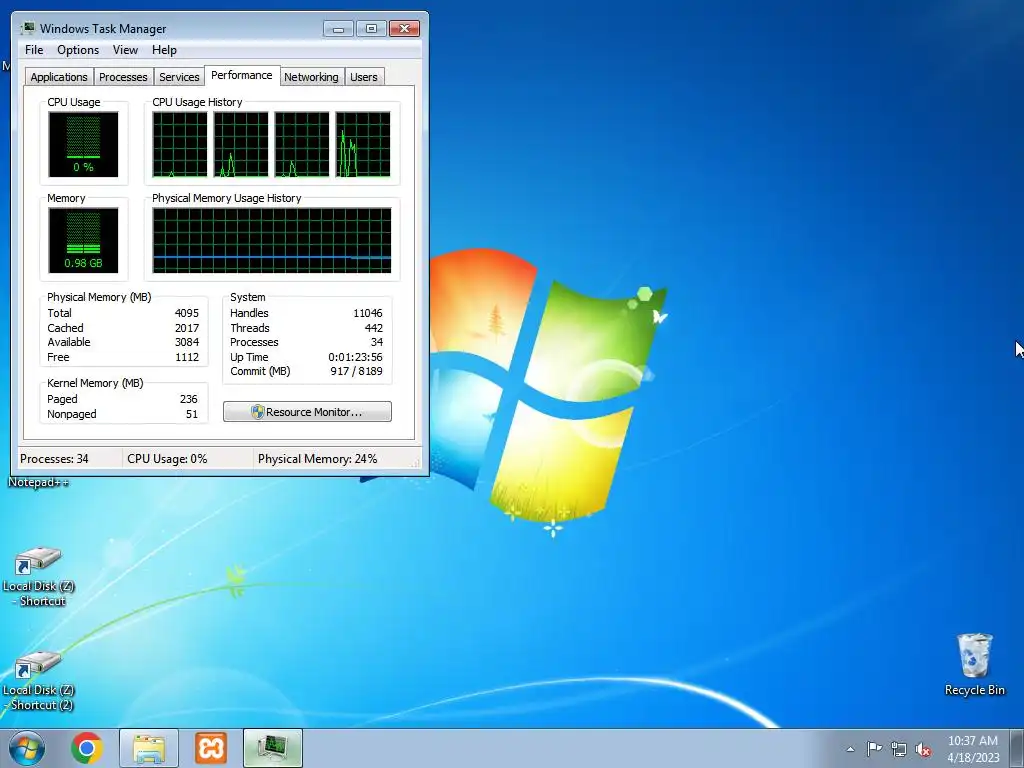Select the Performance tab

tap(242, 75)
